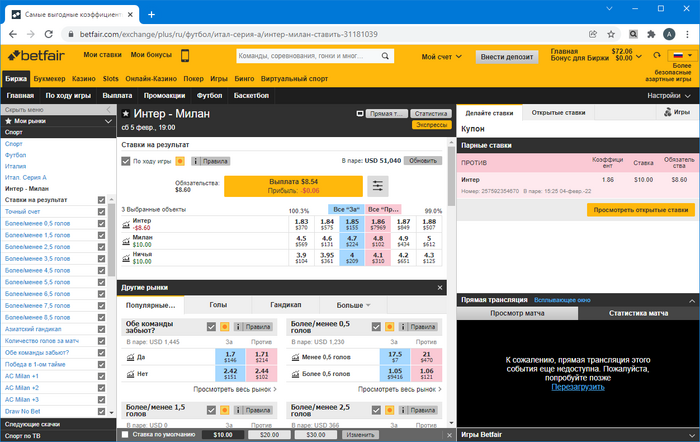Switch to the Голы markets tab
The height and width of the screenshot is (442, 700).
click(218, 305)
